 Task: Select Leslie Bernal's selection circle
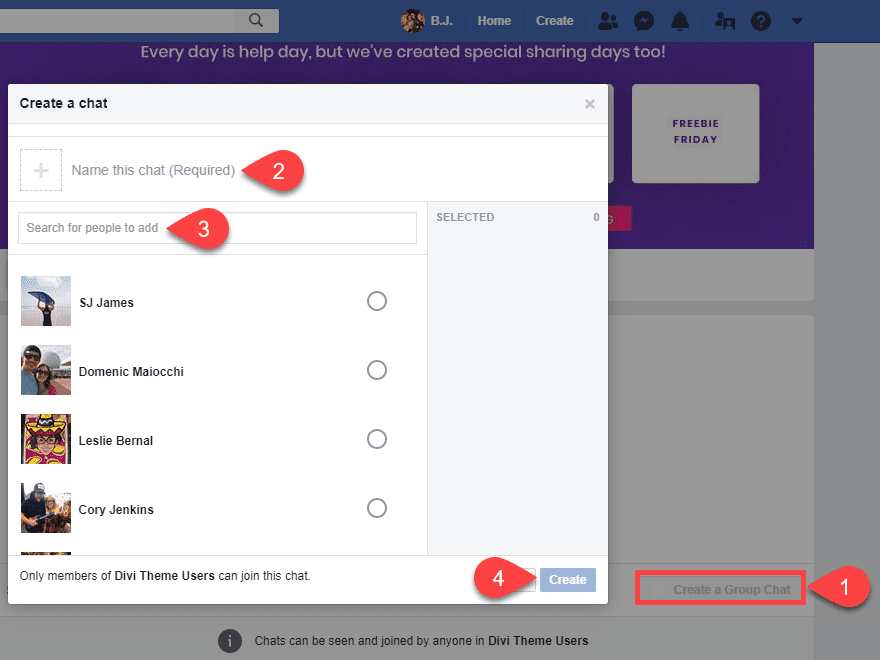[377, 439]
